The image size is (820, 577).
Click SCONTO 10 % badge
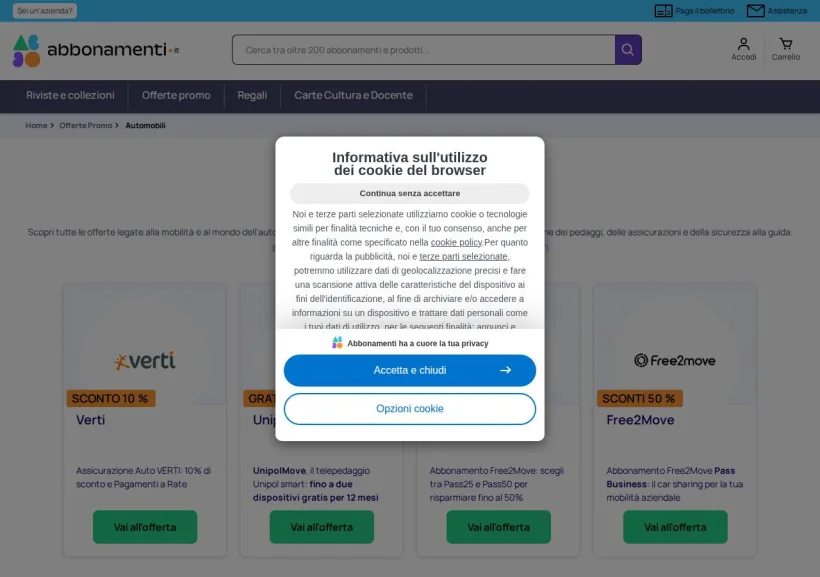coord(110,399)
